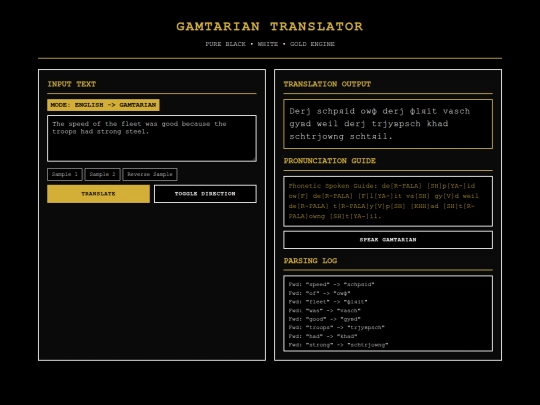Load the Reverse Sample text
Image resolution: width=540 pixels, height=405 pixels.
[x=150, y=174]
